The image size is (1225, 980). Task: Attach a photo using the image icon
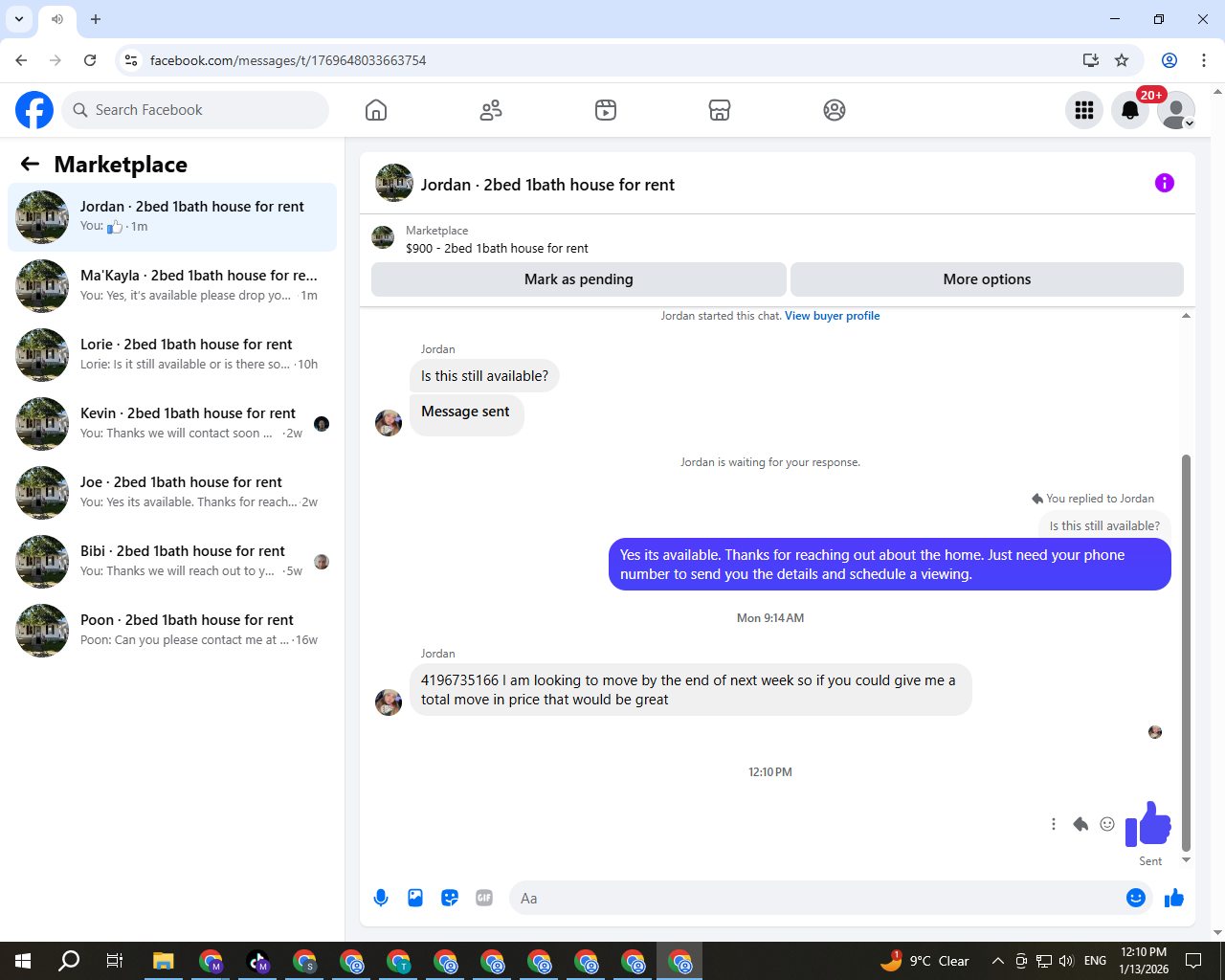tap(415, 898)
